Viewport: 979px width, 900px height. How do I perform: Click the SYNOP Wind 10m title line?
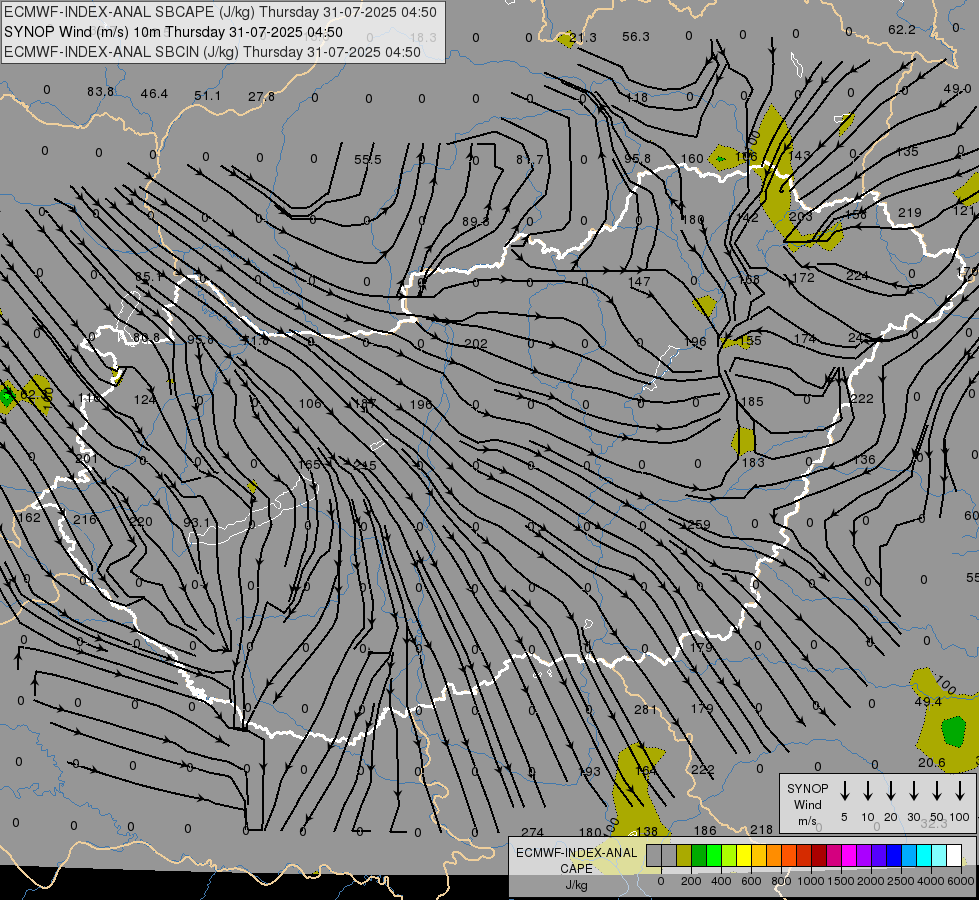tap(173, 32)
